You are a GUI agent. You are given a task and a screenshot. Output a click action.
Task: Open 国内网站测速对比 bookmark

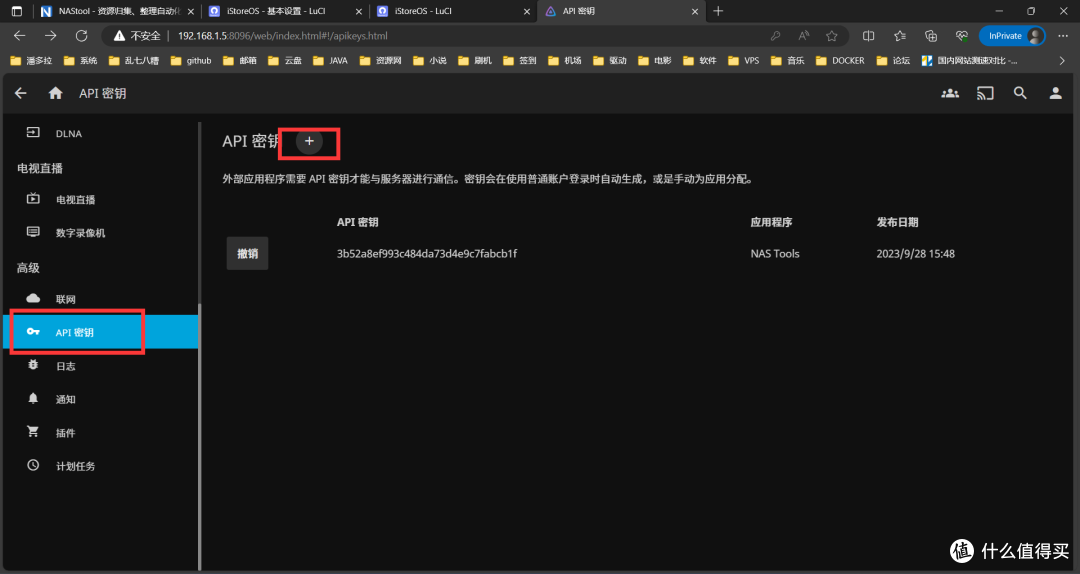970,61
